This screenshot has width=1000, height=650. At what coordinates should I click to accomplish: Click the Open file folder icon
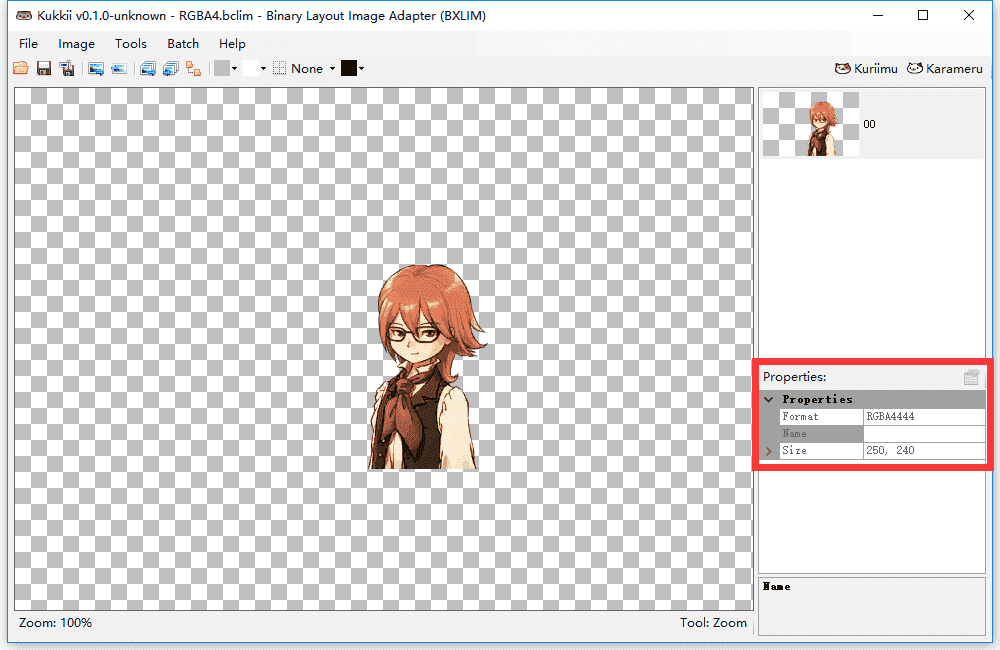20,68
